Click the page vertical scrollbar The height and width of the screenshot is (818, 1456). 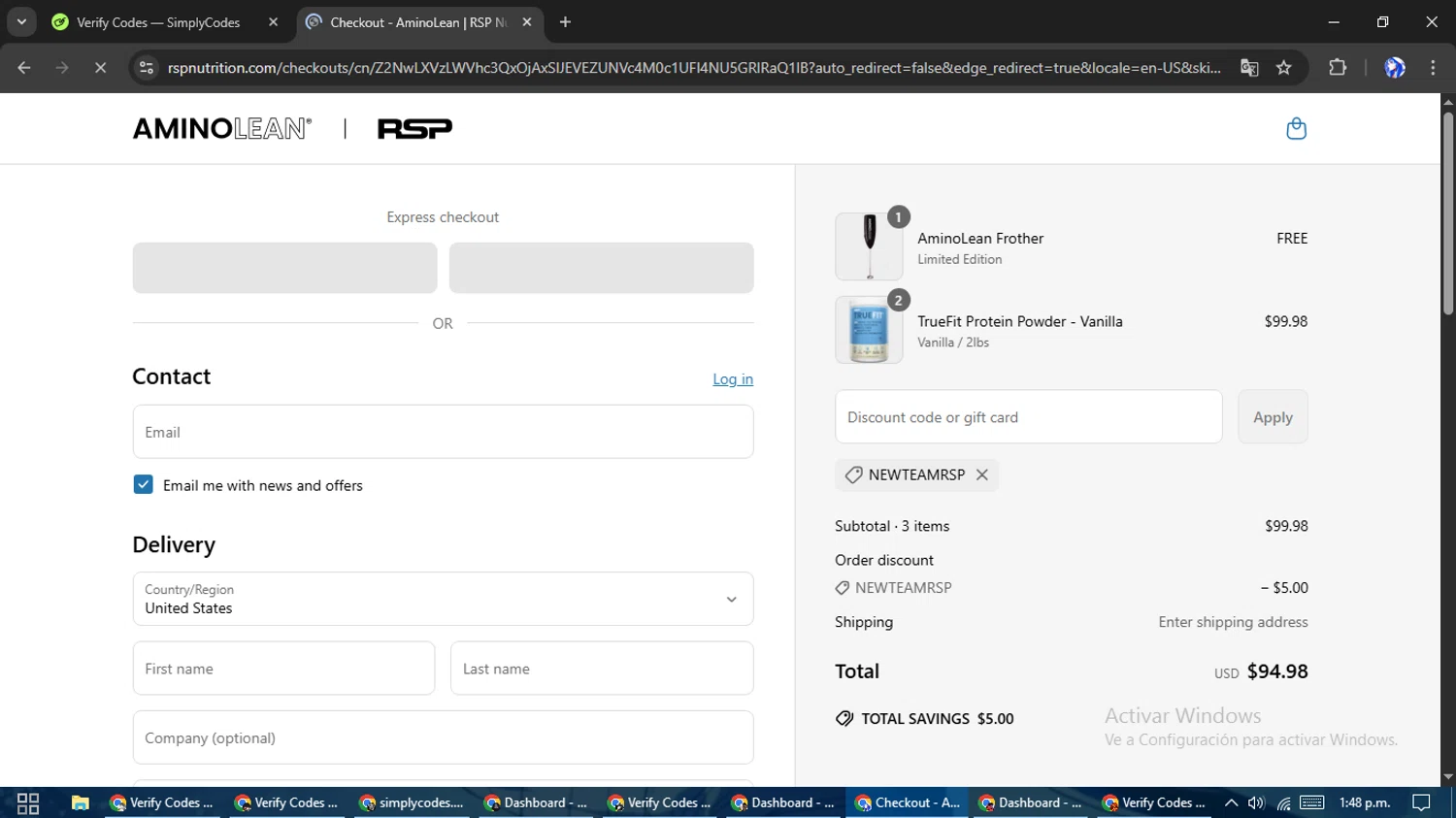pos(1448,213)
